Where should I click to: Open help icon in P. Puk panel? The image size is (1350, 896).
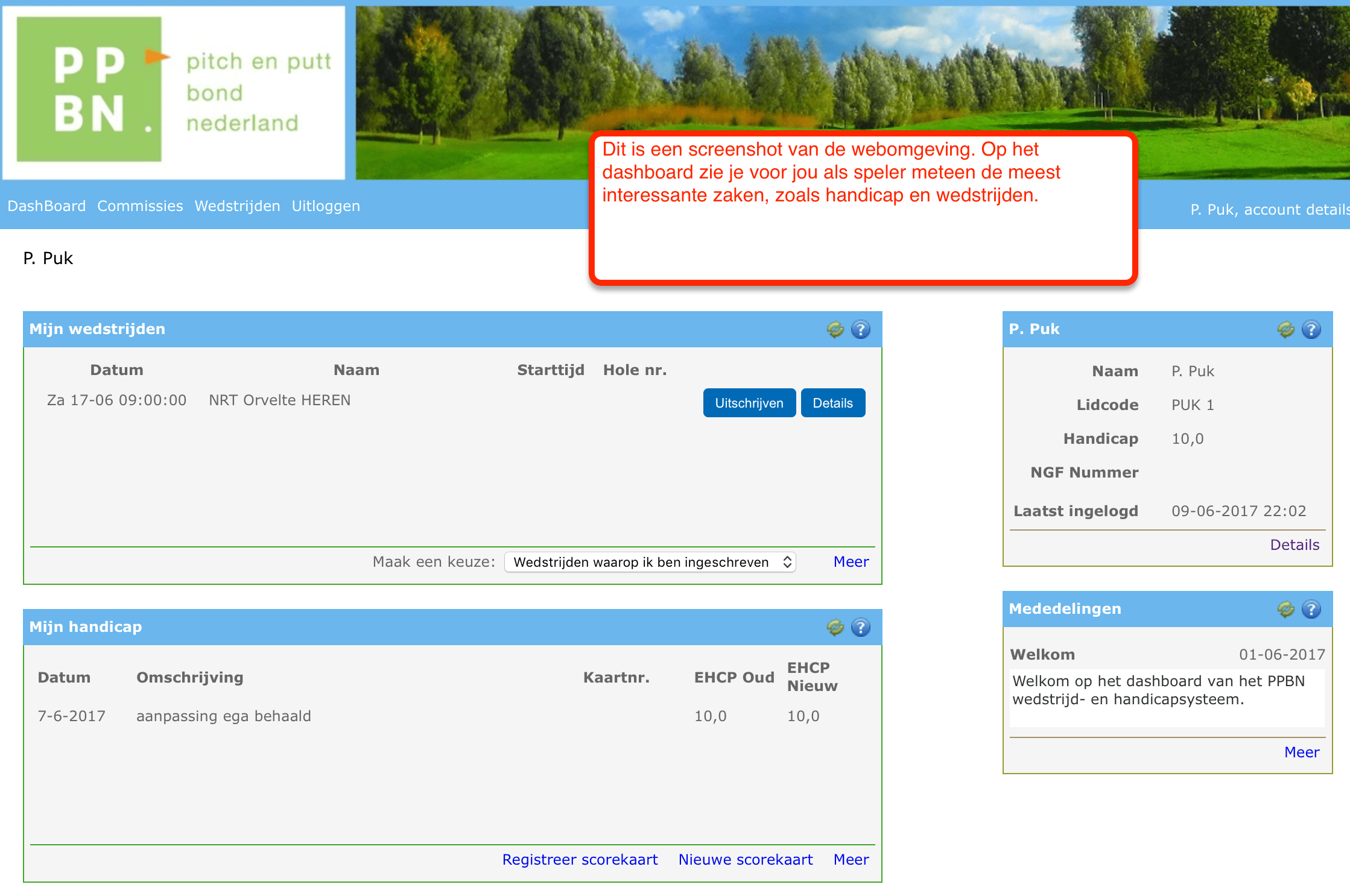pyautogui.click(x=1311, y=329)
